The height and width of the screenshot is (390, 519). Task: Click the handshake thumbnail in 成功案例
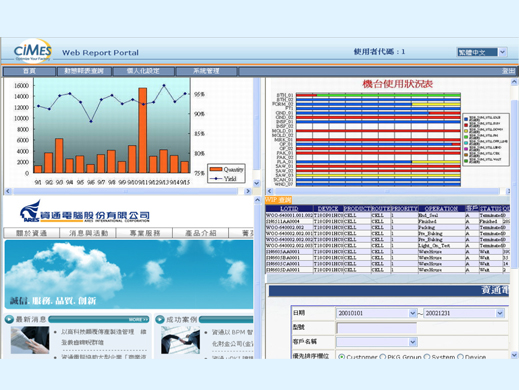coord(180,340)
